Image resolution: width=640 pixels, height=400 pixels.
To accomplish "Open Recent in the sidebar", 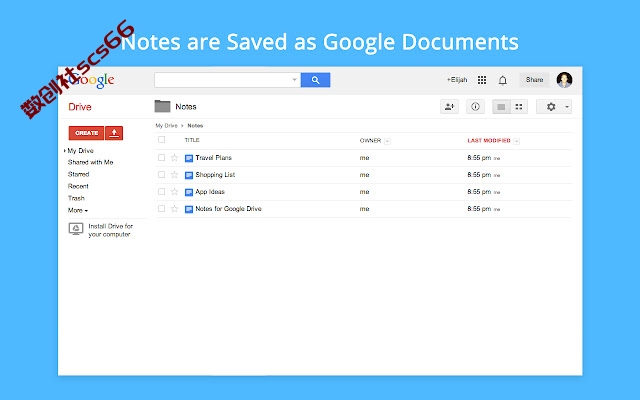I will tap(78, 186).
